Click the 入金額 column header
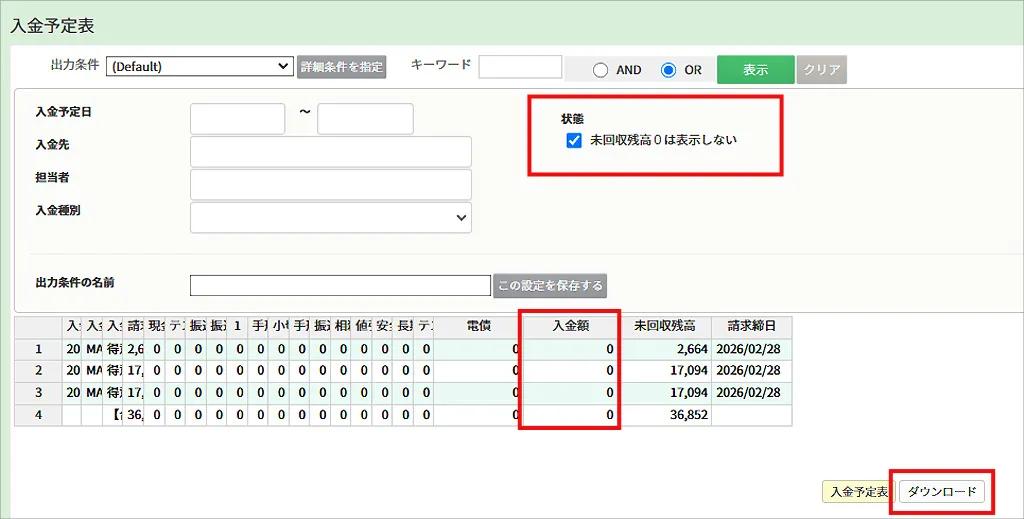Screen dimensions: 1024x519 571,326
